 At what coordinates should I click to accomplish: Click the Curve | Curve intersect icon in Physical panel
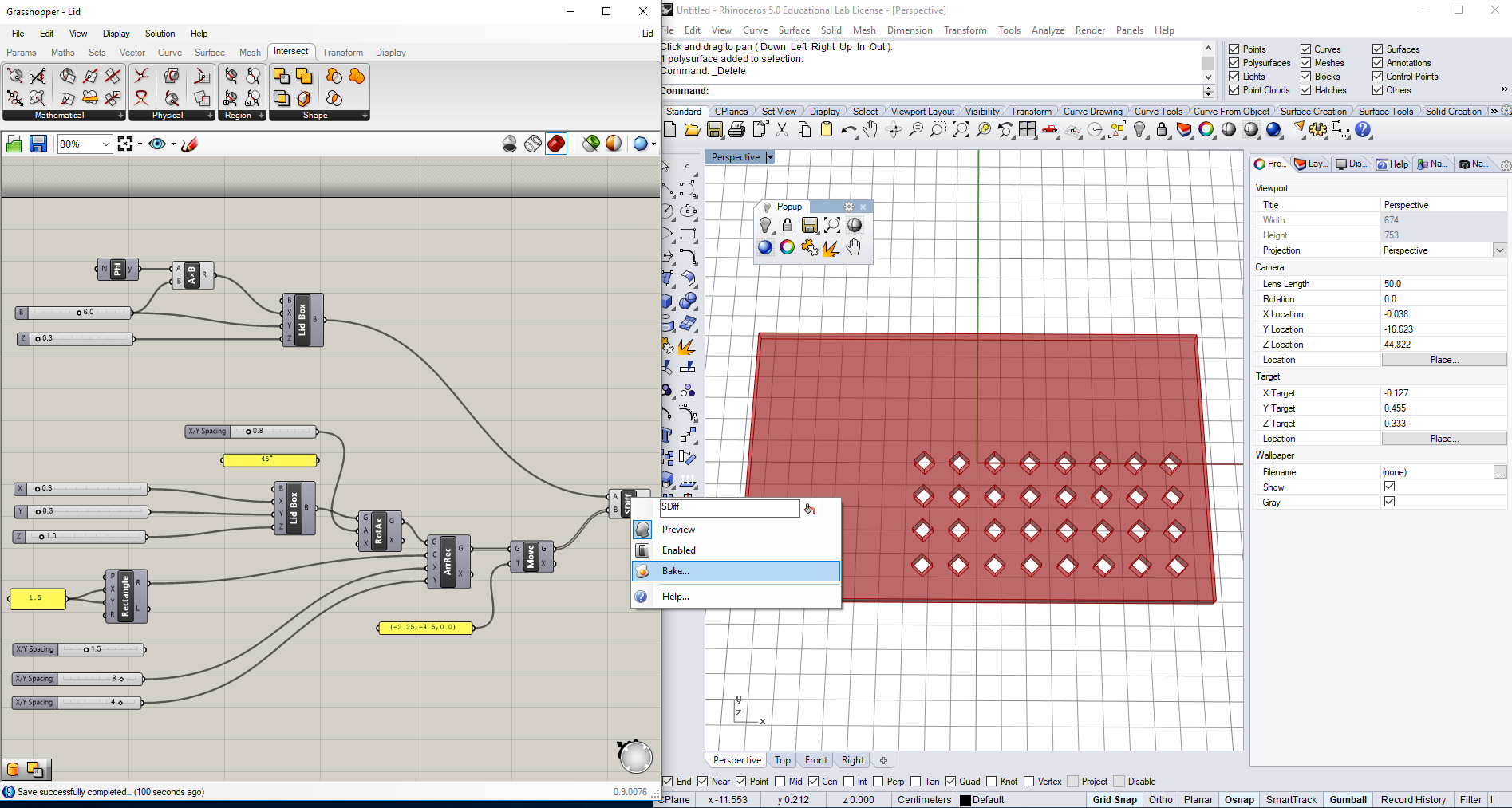[x=141, y=76]
